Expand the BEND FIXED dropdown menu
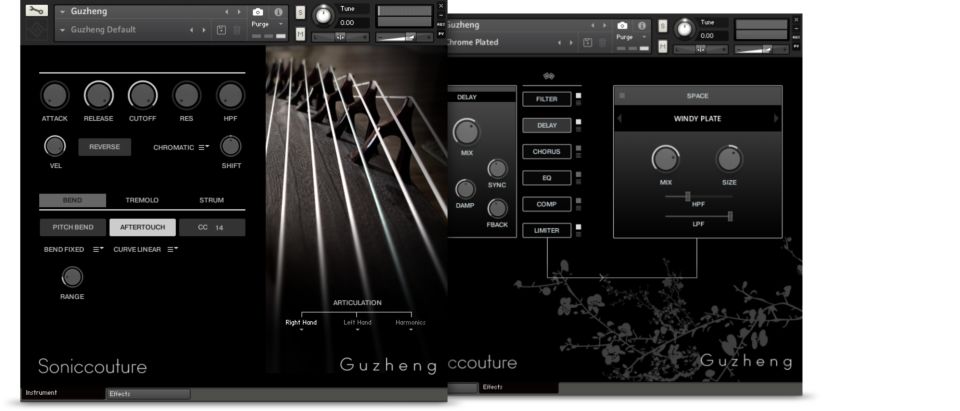 [x=99, y=249]
